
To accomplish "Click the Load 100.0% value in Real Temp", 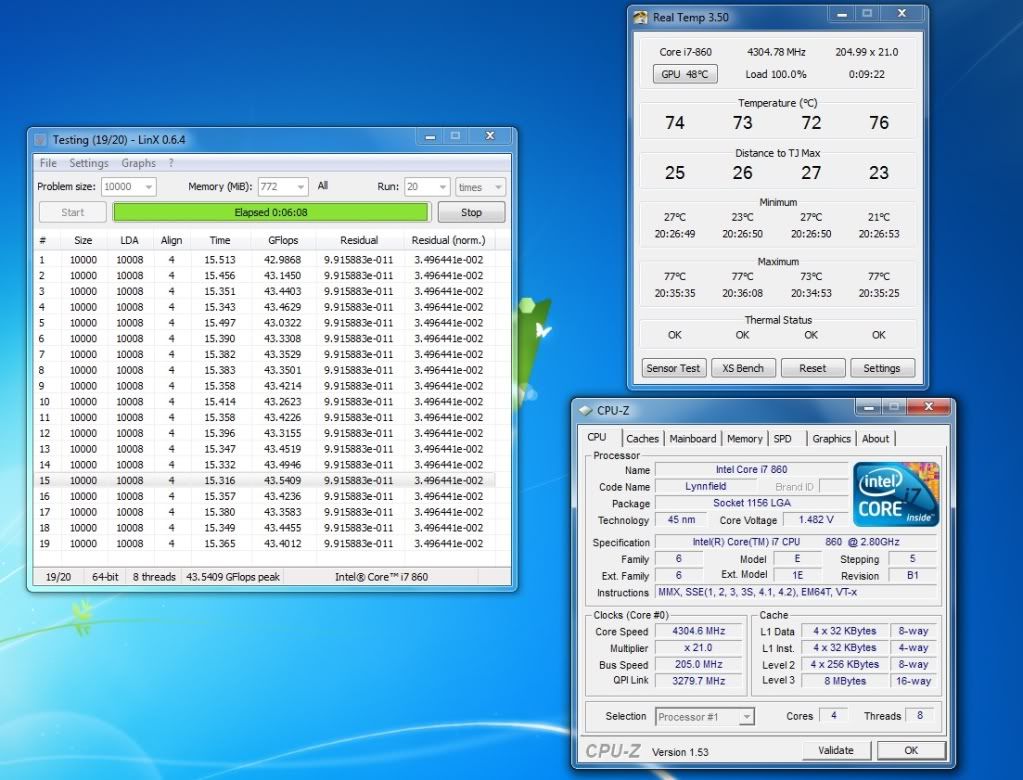I will coord(776,74).
